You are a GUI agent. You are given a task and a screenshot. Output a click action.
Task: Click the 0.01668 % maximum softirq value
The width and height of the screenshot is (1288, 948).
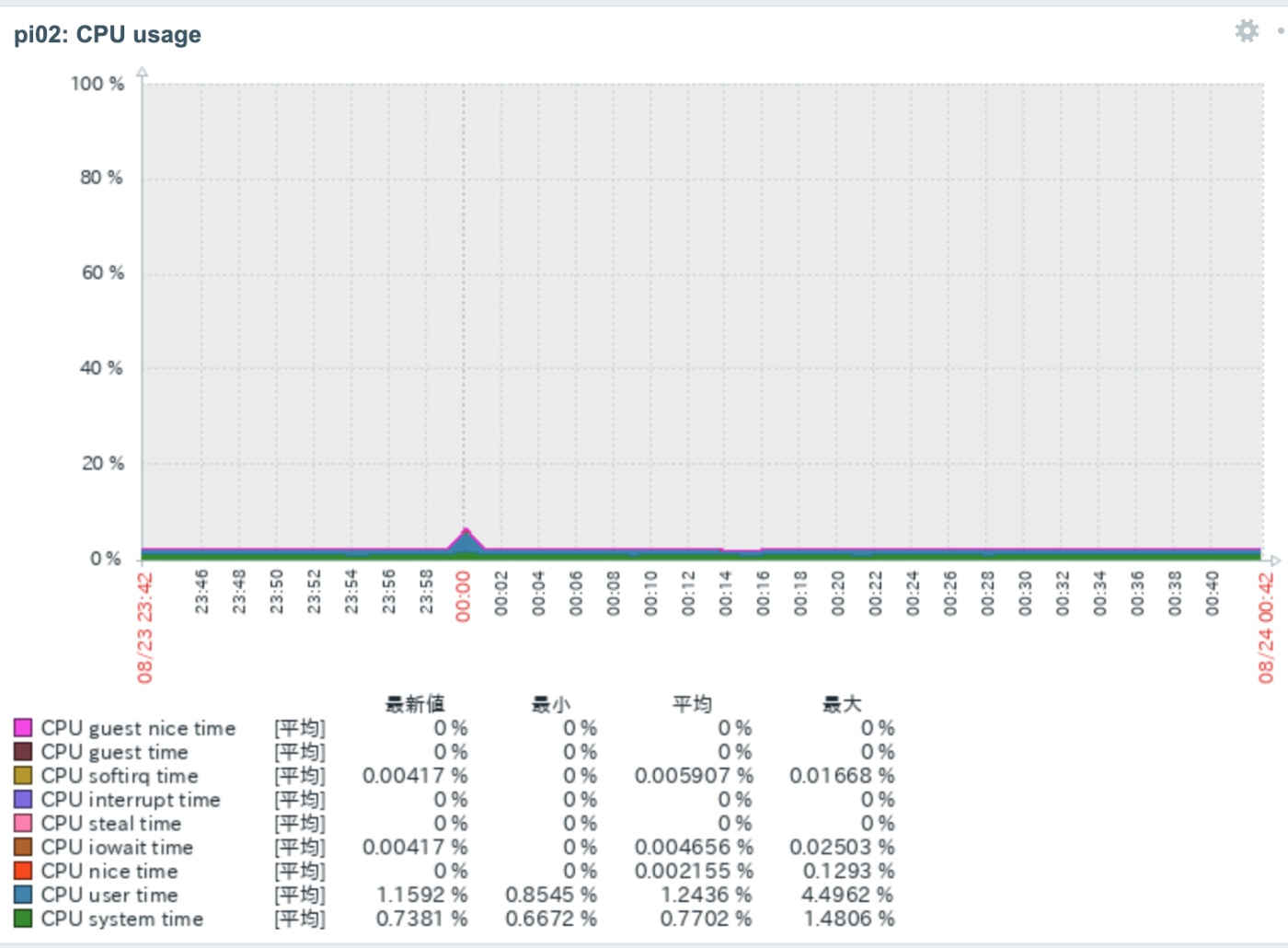pyautogui.click(x=842, y=776)
